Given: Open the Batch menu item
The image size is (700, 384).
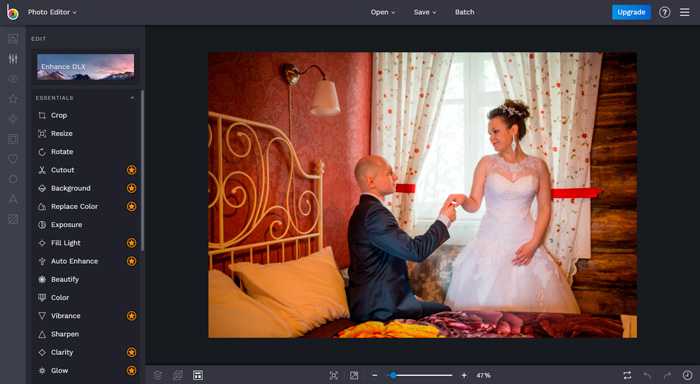Looking at the screenshot, I should tap(464, 12).
